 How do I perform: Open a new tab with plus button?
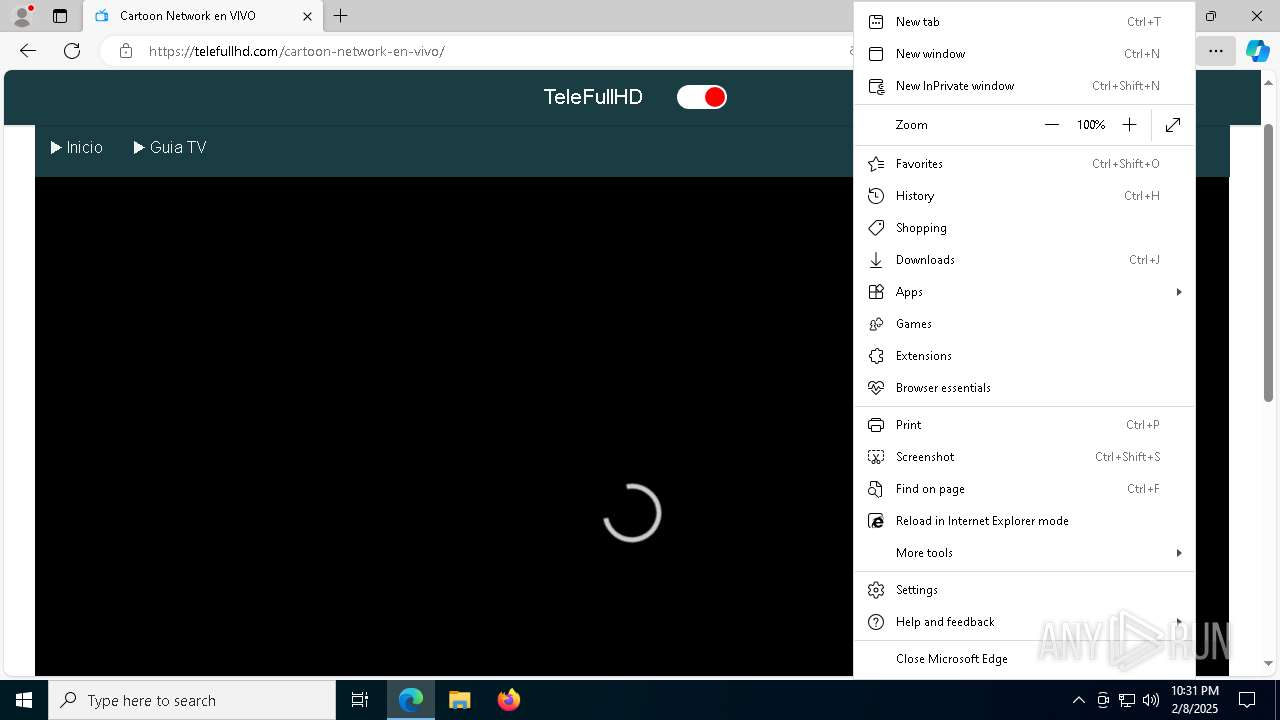(x=340, y=16)
